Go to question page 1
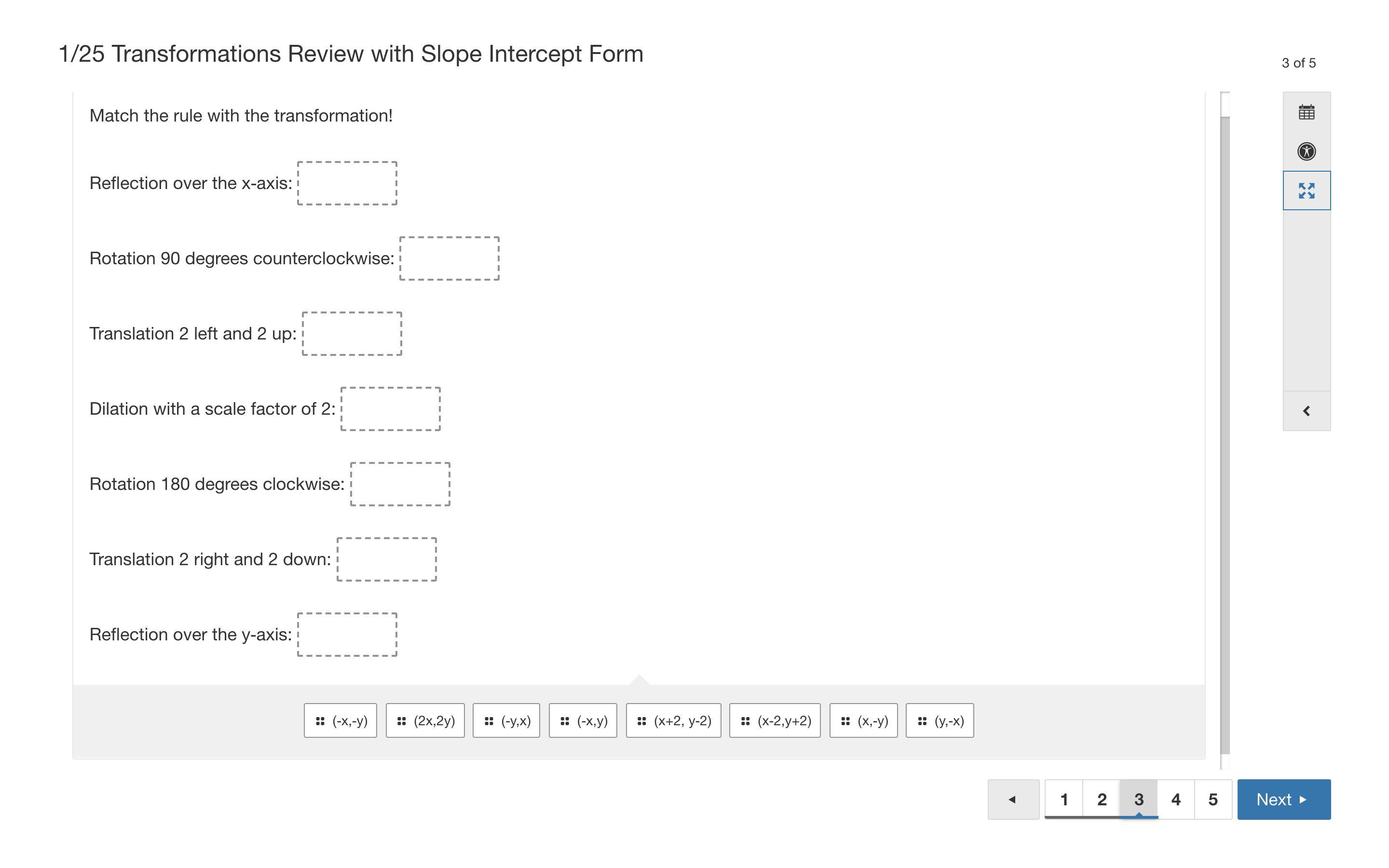Viewport: 1389px width, 868px height. click(x=1063, y=799)
